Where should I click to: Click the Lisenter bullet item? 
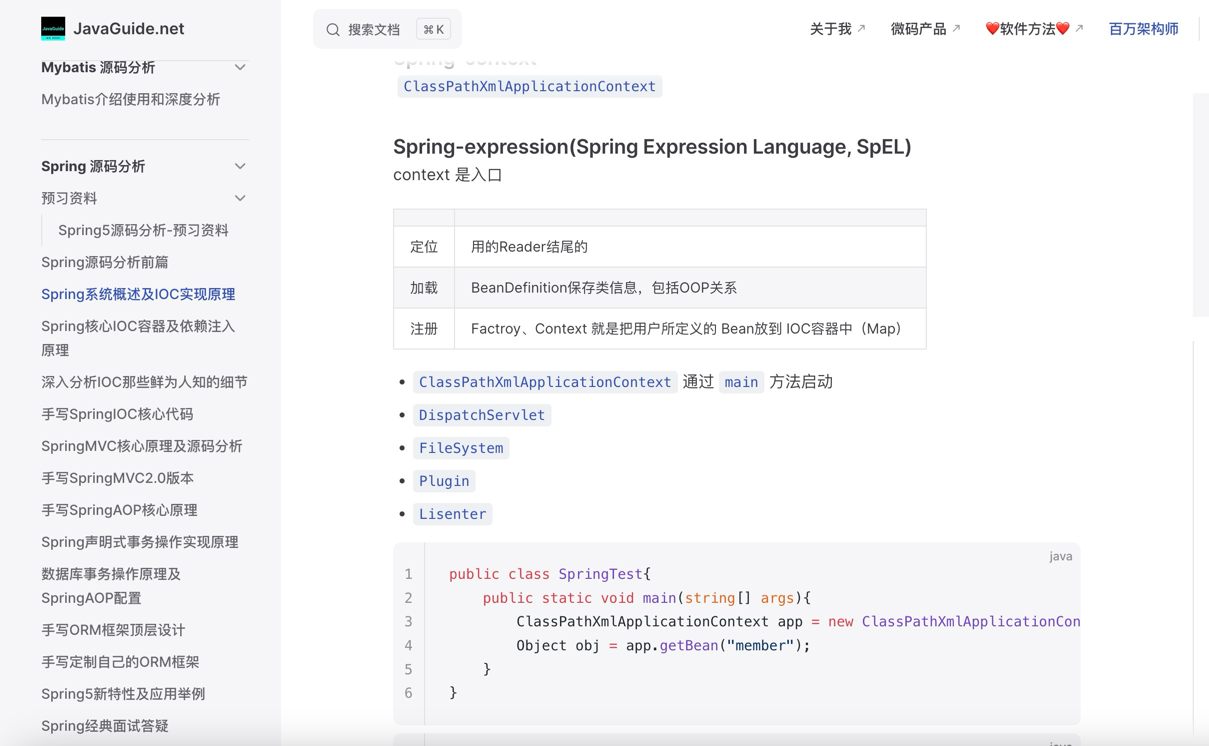(453, 514)
